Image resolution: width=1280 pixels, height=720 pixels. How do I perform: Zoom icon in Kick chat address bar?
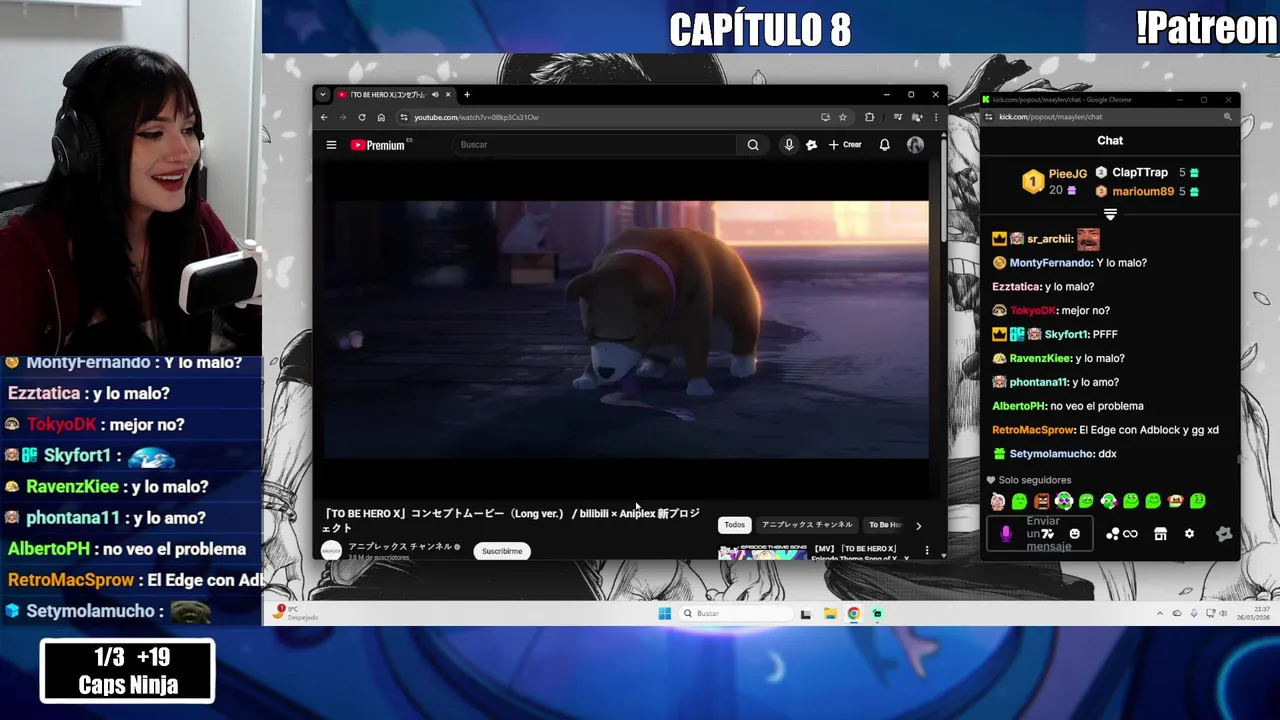[1227, 117]
